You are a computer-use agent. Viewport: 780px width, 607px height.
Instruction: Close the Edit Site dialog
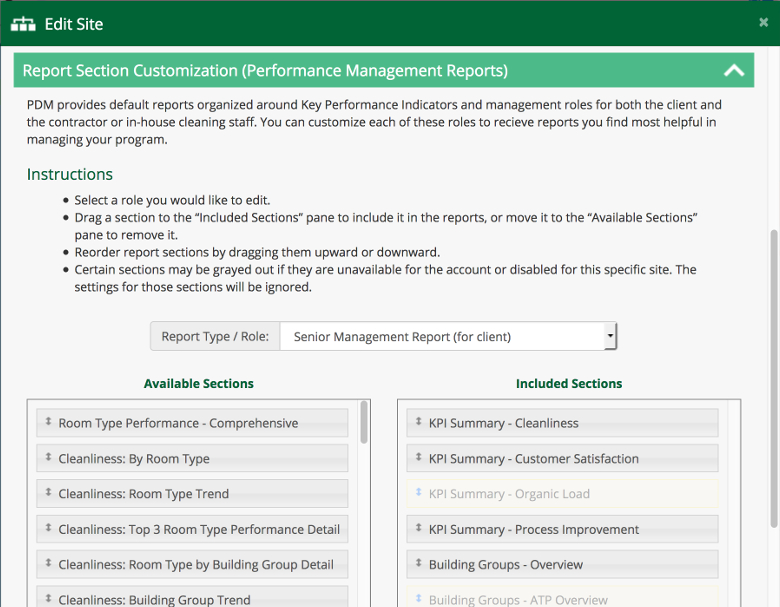click(764, 22)
